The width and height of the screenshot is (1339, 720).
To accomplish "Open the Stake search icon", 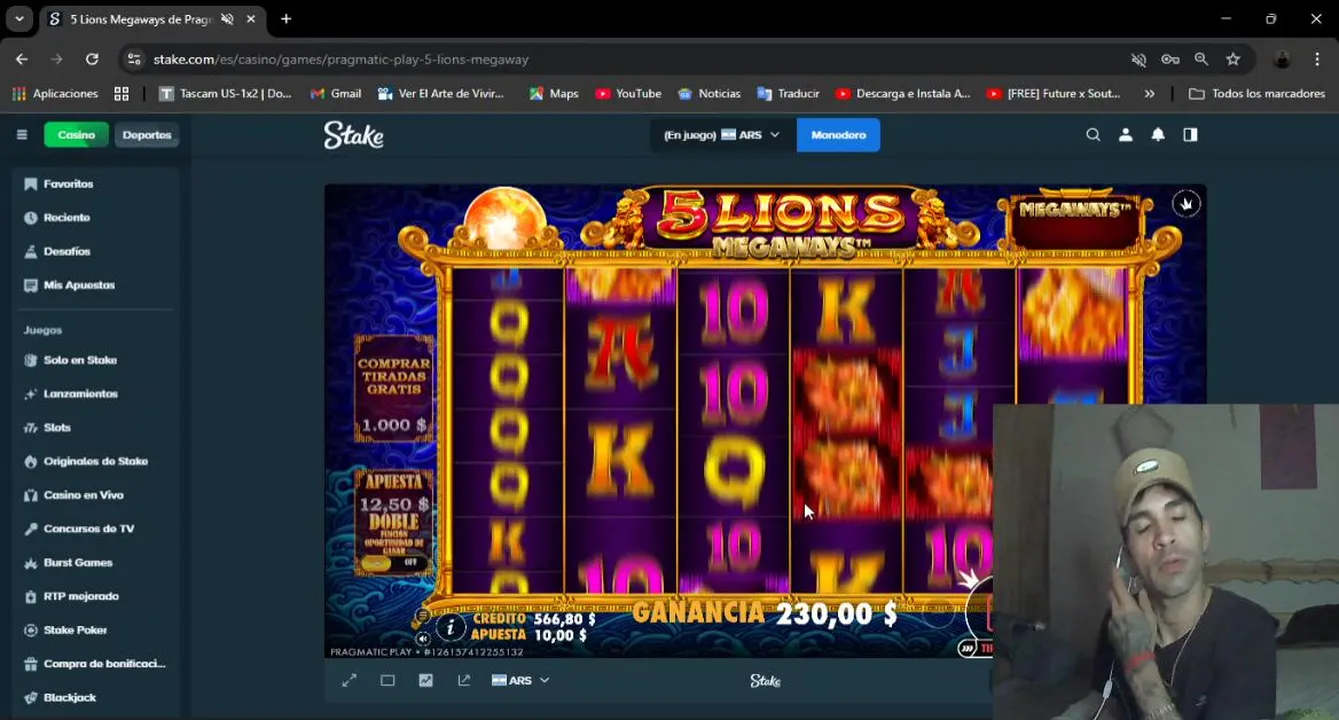I will pos(1093,135).
